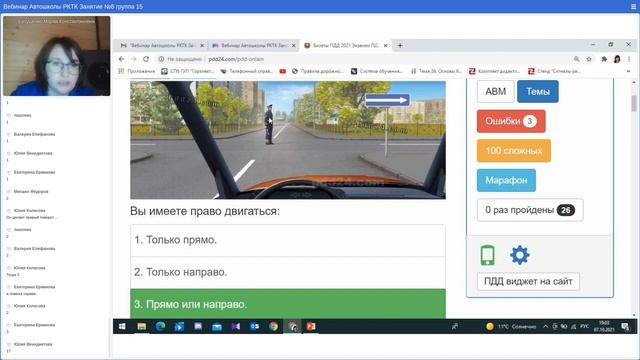Open Visual Studio from the taskbar

point(236,327)
